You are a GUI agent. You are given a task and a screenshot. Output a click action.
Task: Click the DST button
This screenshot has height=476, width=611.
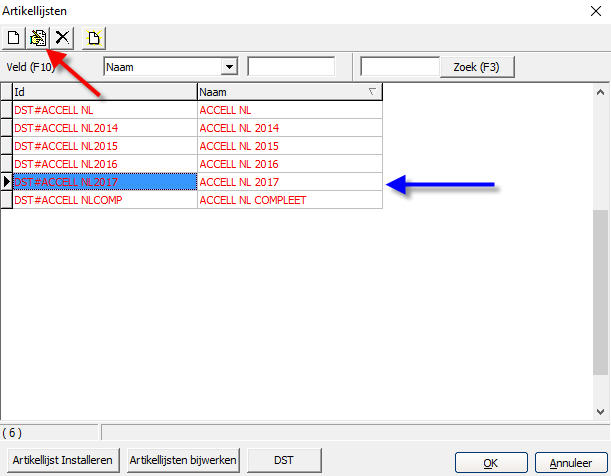(284, 460)
